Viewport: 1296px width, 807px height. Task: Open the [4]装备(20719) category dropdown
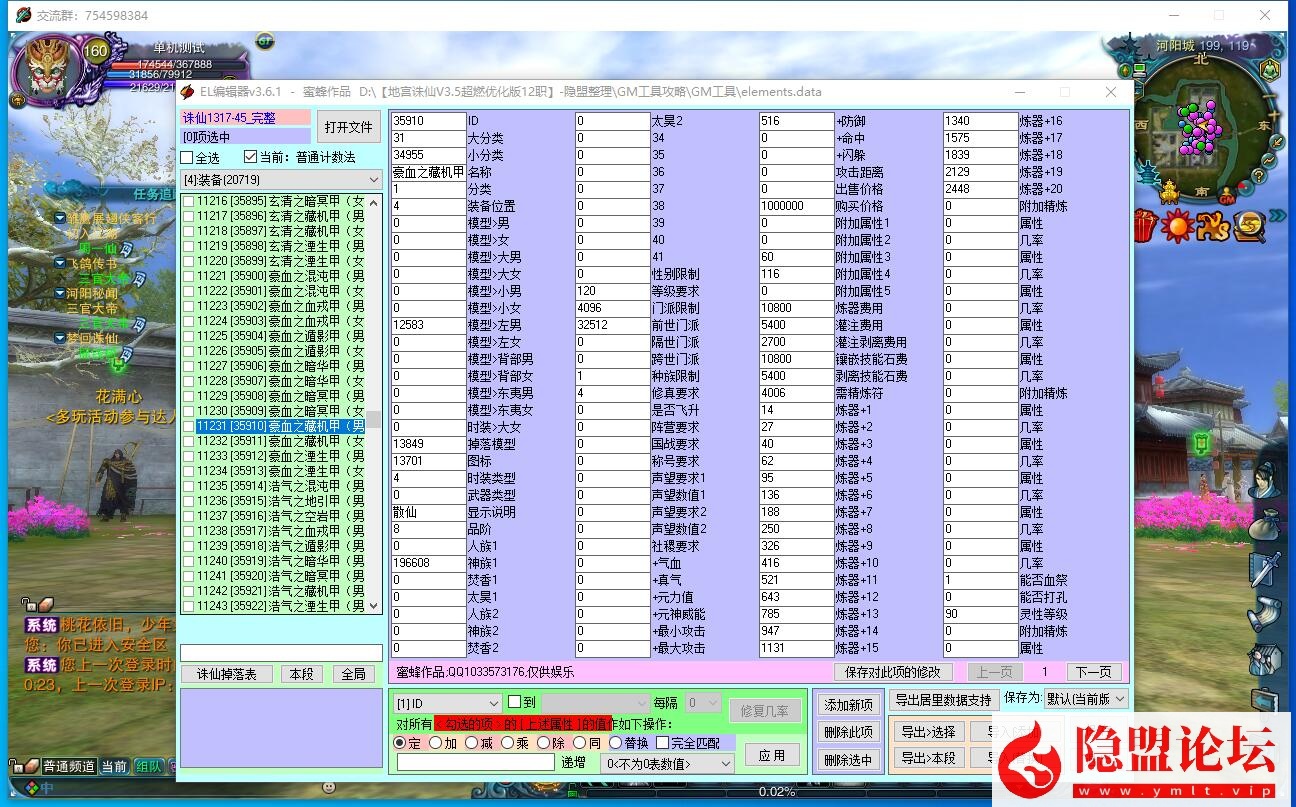[x=281, y=180]
